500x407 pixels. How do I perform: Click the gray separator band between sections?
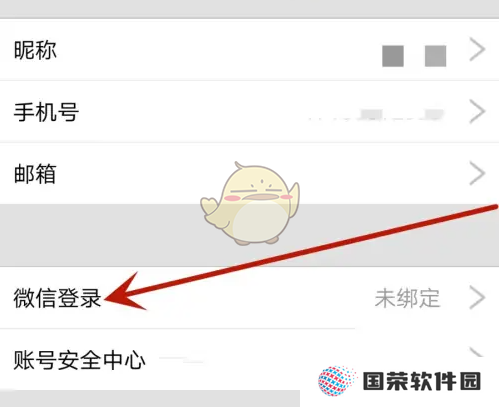(x=249, y=235)
